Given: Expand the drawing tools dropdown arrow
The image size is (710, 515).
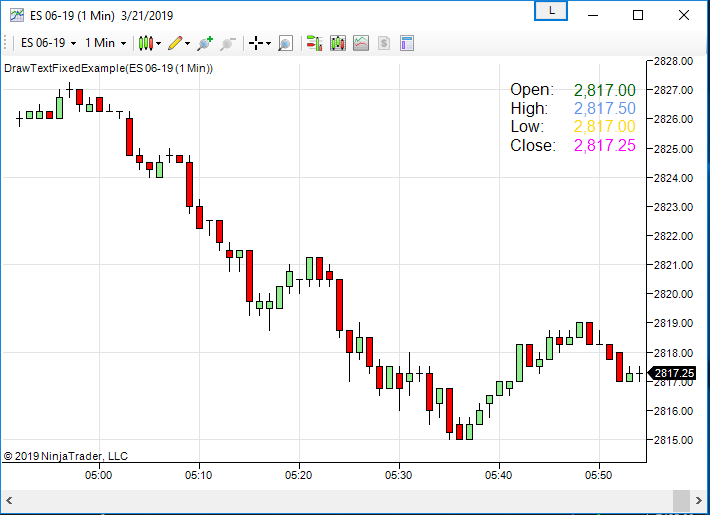Looking at the screenshot, I should (x=187, y=43).
